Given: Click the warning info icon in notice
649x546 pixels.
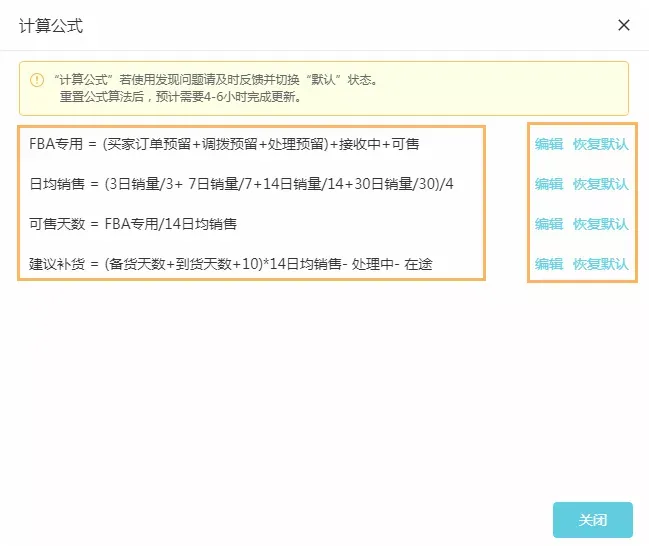Looking at the screenshot, I should [x=37, y=79].
